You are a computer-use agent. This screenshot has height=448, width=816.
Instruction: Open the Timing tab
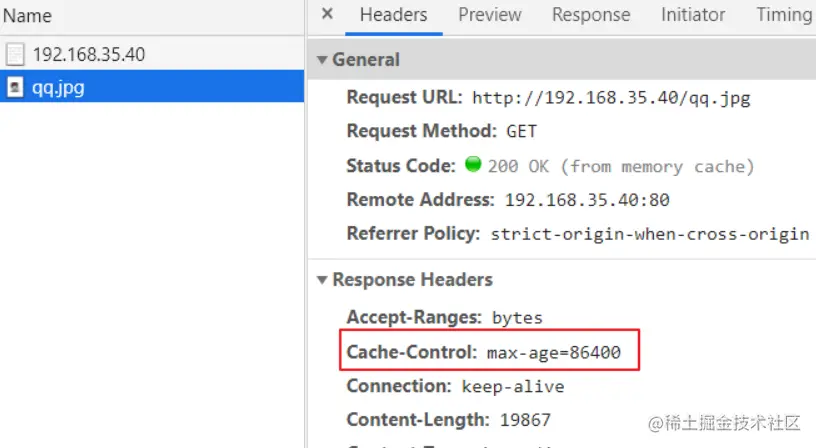[x=784, y=15]
